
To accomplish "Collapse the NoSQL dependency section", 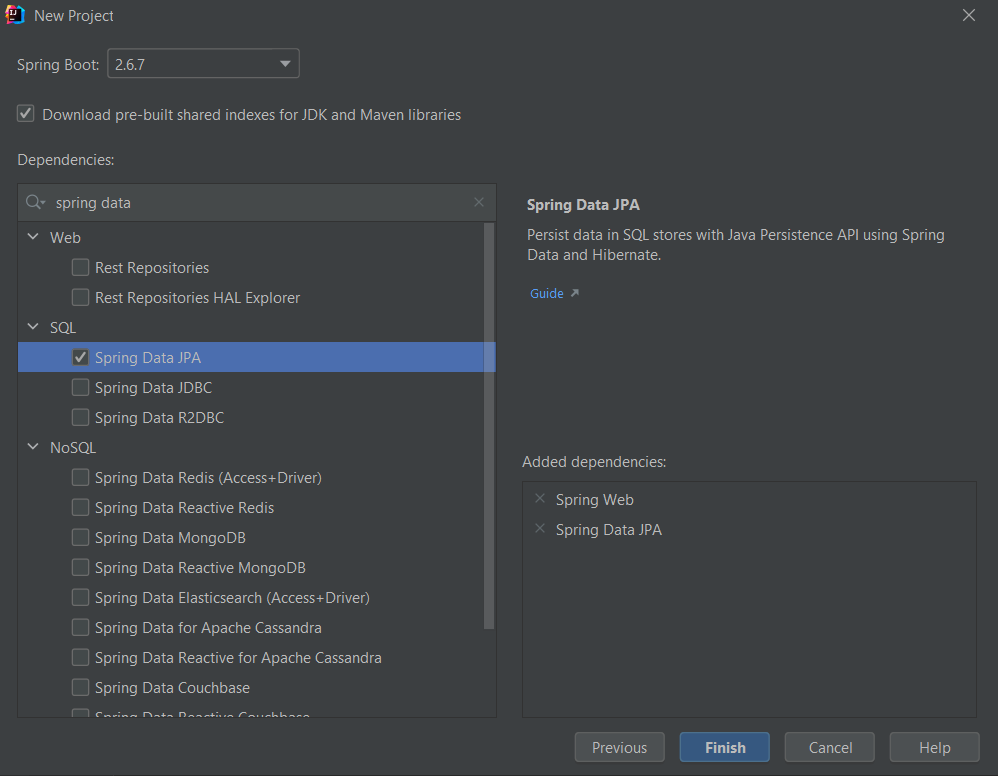I will (x=33, y=447).
